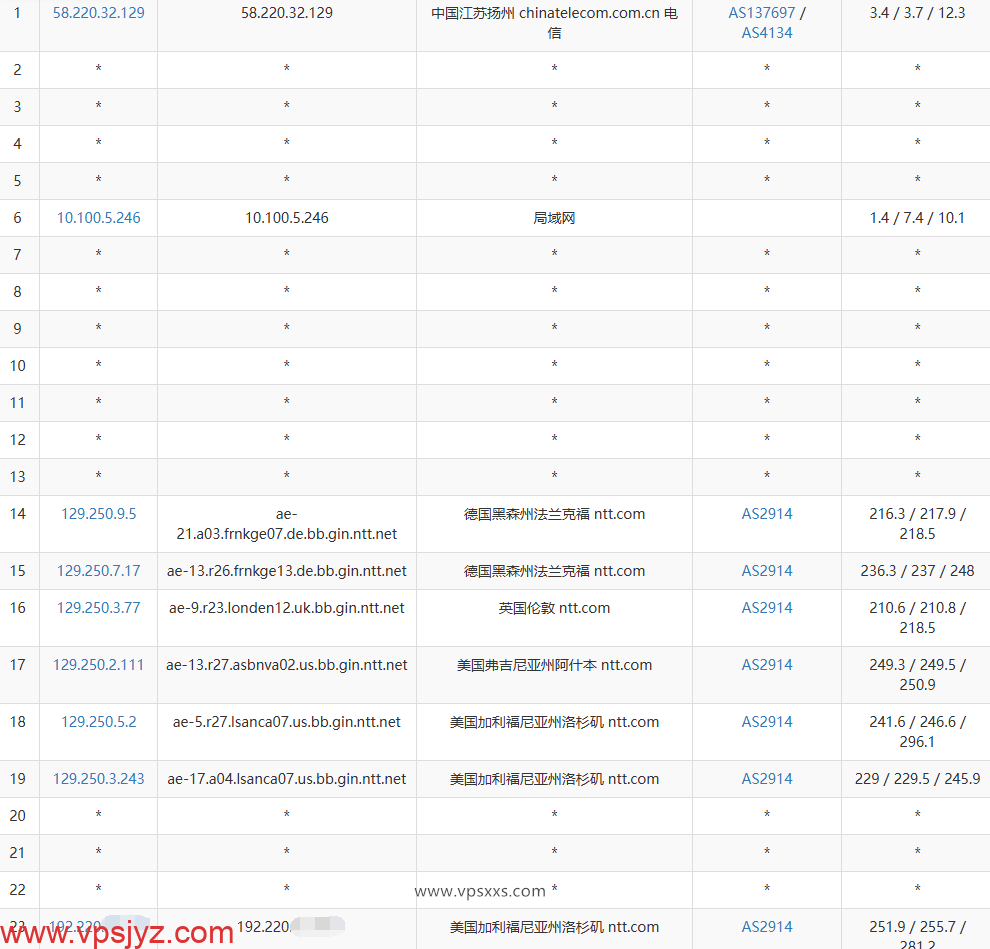
Task: Click the 局域网 location cell
Action: 554,218
